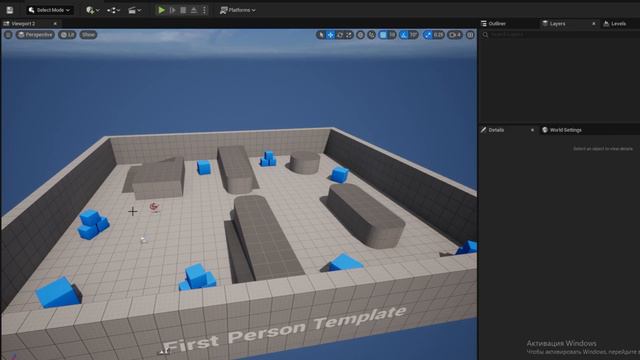Open the Cinematics clapperboard dropdown
The width and height of the screenshot is (640, 360).
[x=134, y=10]
